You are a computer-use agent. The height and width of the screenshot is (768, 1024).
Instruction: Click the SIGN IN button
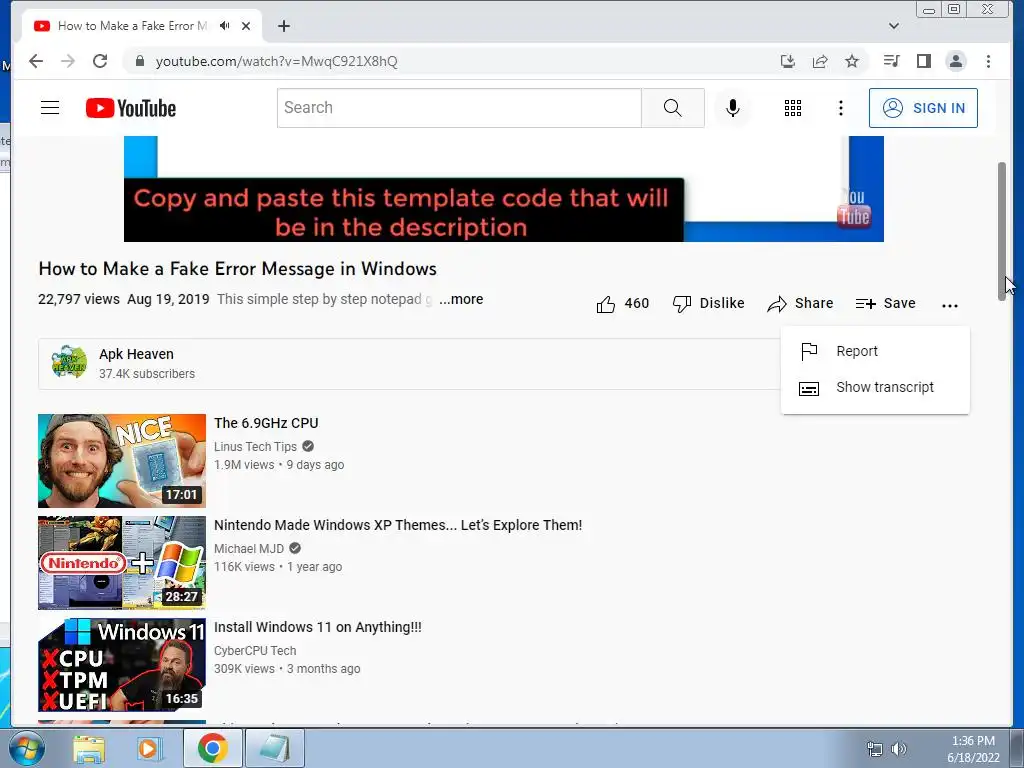(x=923, y=108)
